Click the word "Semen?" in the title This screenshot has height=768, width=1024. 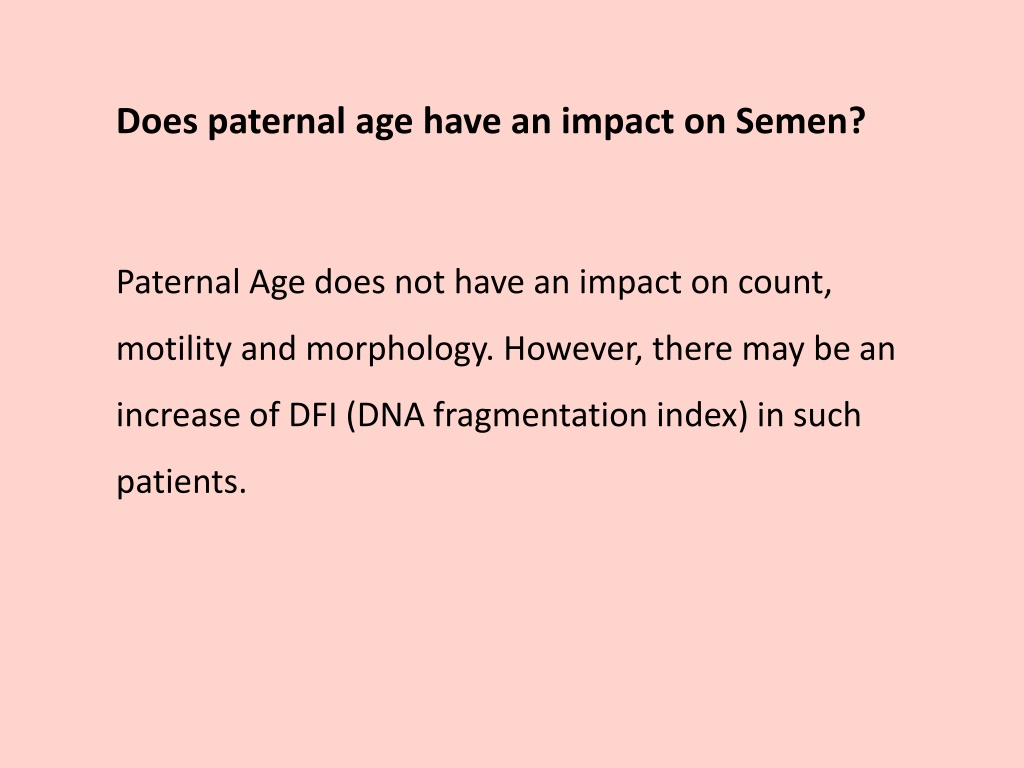point(800,121)
